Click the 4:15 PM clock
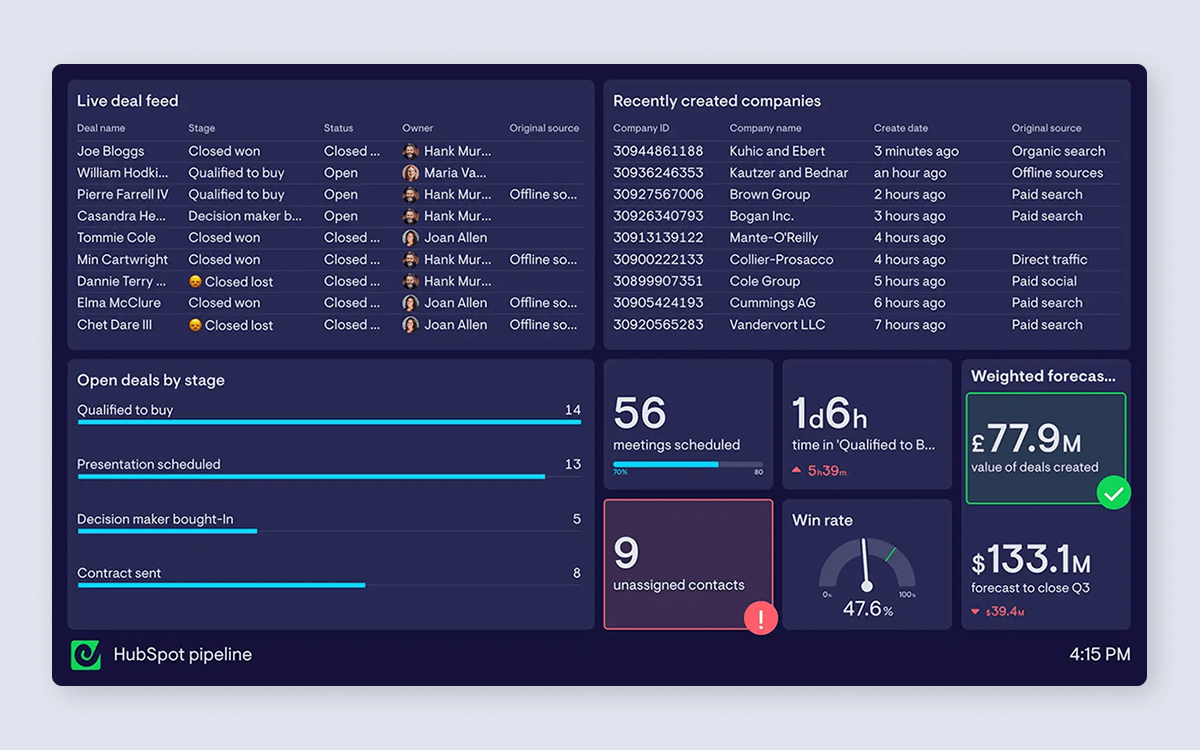1200x750 pixels. click(x=1099, y=655)
